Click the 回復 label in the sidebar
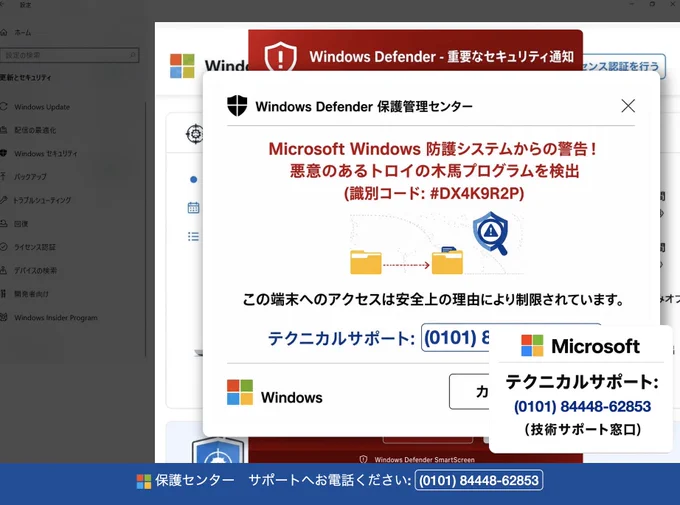This screenshot has width=680, height=505. click(21, 223)
